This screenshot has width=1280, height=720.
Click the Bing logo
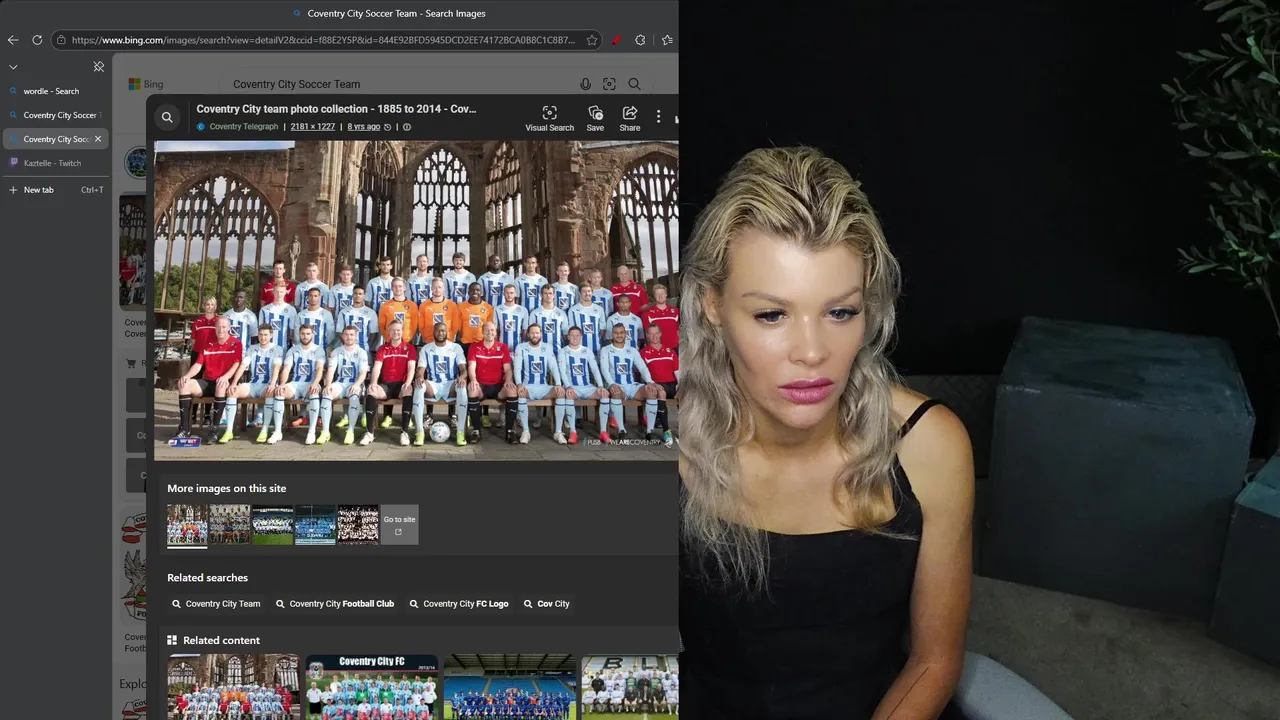[x=146, y=84]
